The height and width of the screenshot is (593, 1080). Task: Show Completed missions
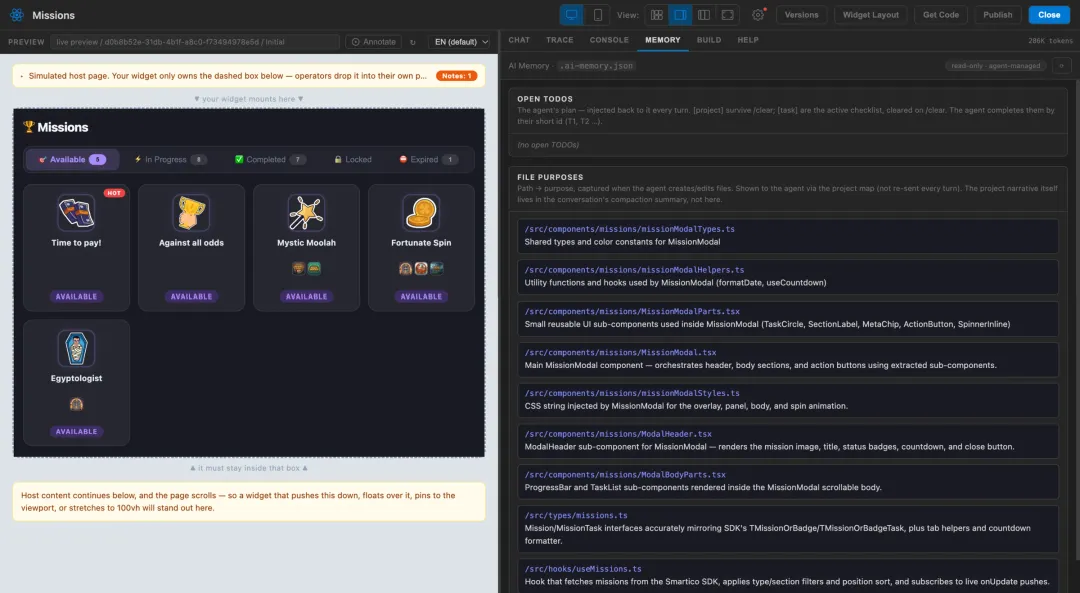pos(270,159)
